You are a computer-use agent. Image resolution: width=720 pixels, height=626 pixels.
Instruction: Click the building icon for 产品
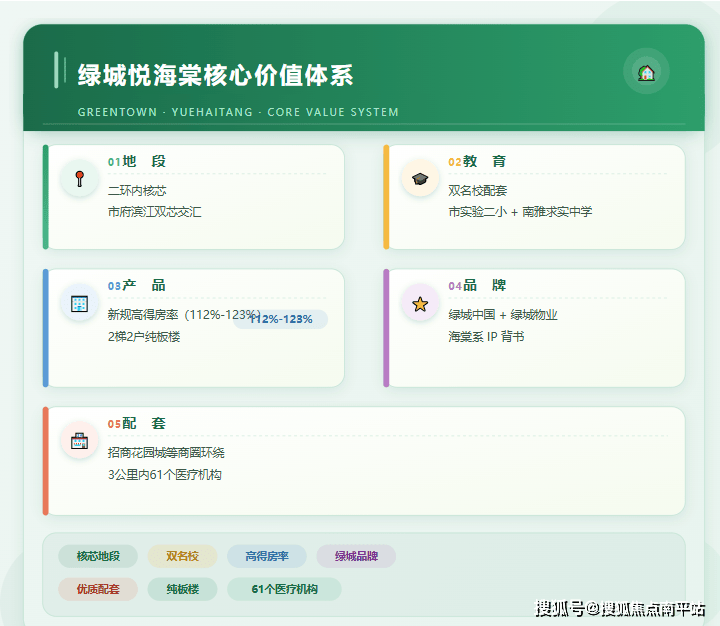pos(79,303)
